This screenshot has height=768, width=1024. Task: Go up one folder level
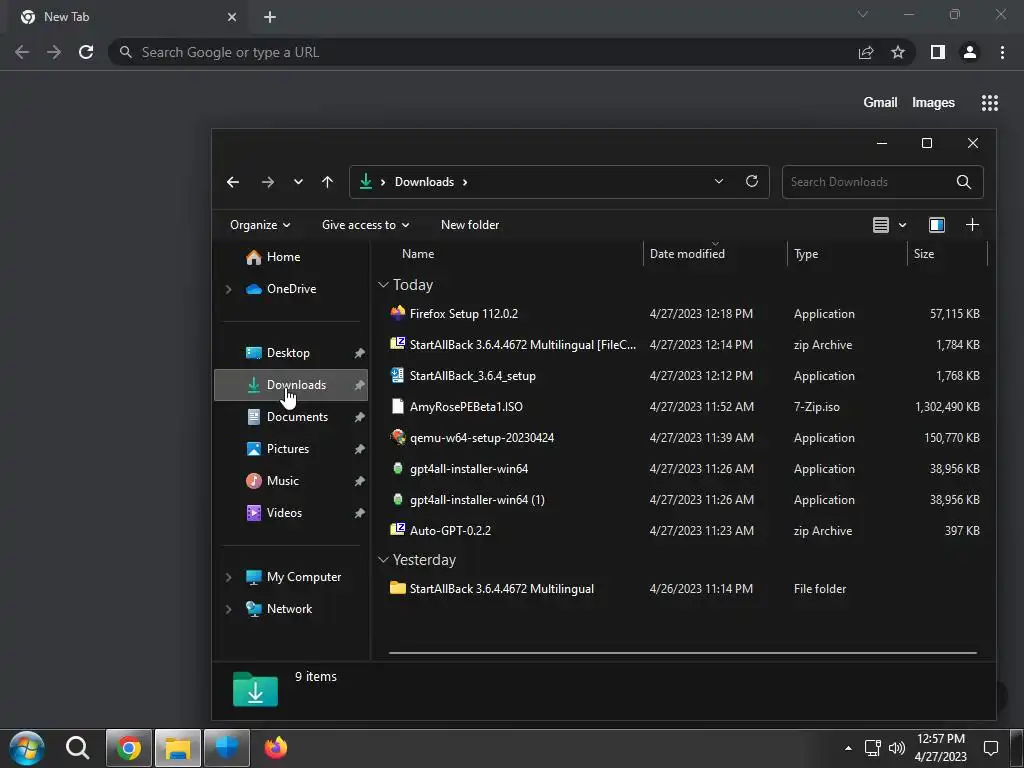327,182
